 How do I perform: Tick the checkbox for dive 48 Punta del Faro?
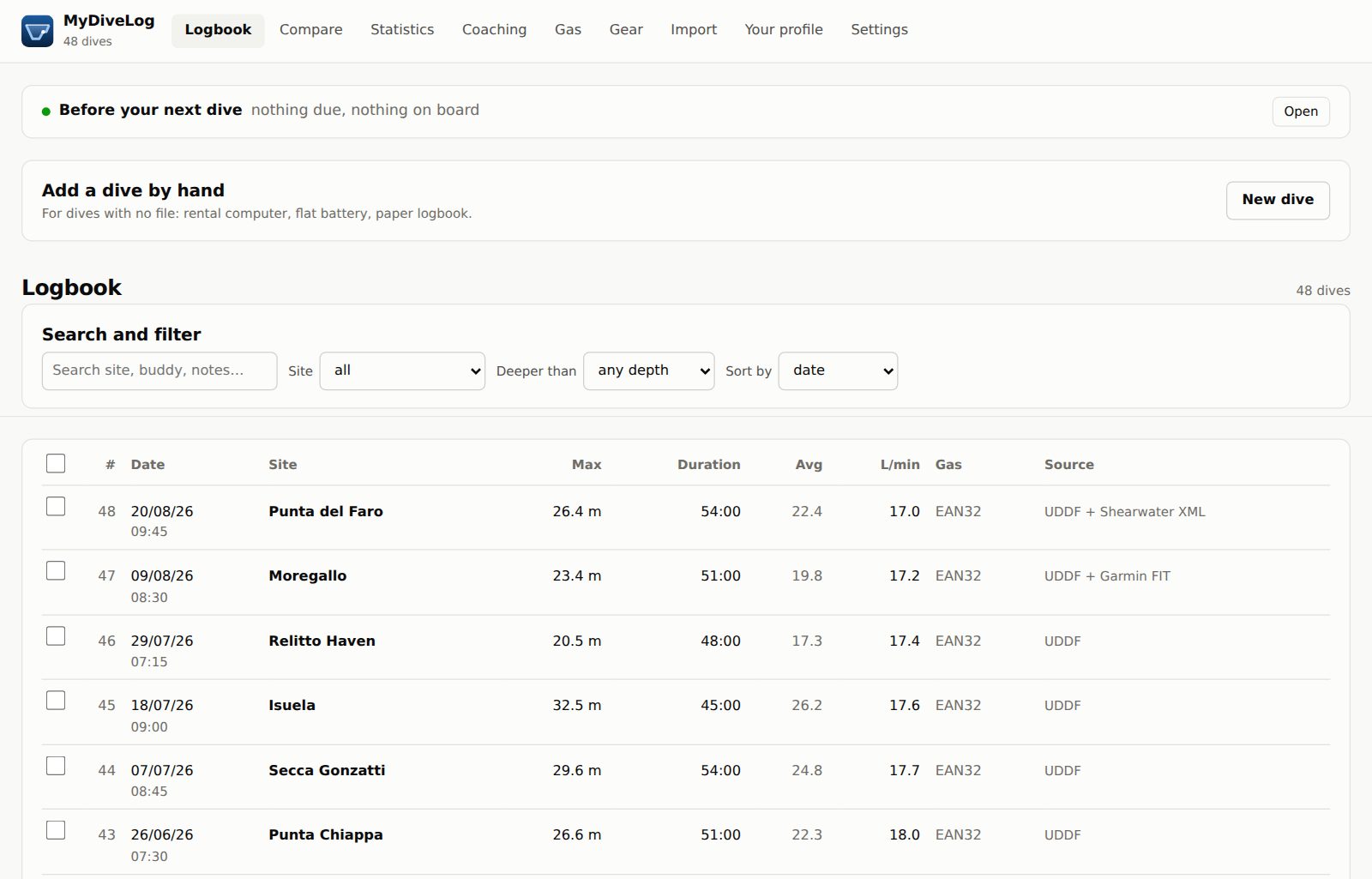pyautogui.click(x=56, y=506)
